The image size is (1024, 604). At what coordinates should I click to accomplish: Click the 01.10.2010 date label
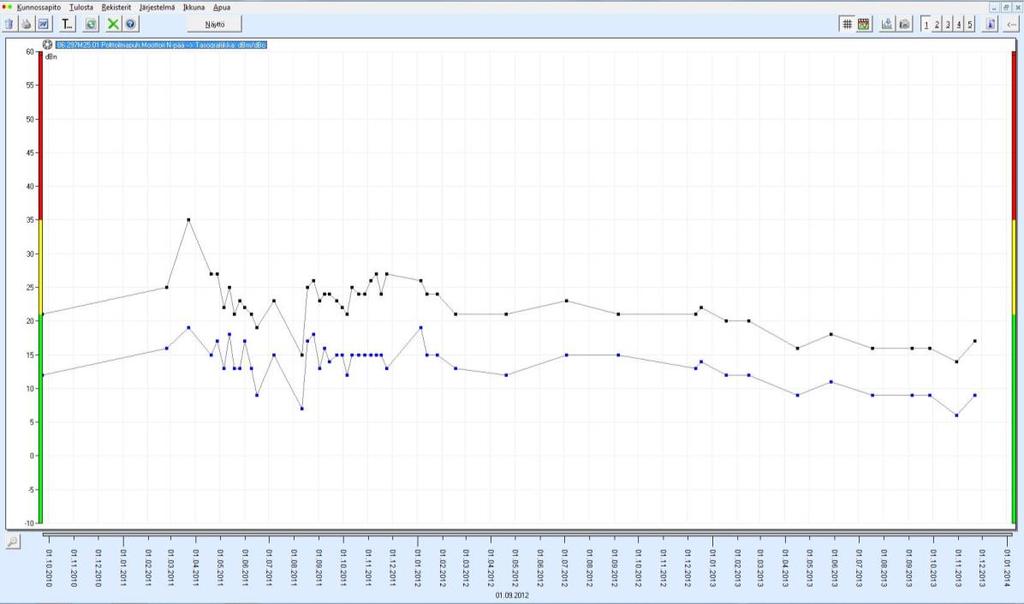pyautogui.click(x=49, y=567)
